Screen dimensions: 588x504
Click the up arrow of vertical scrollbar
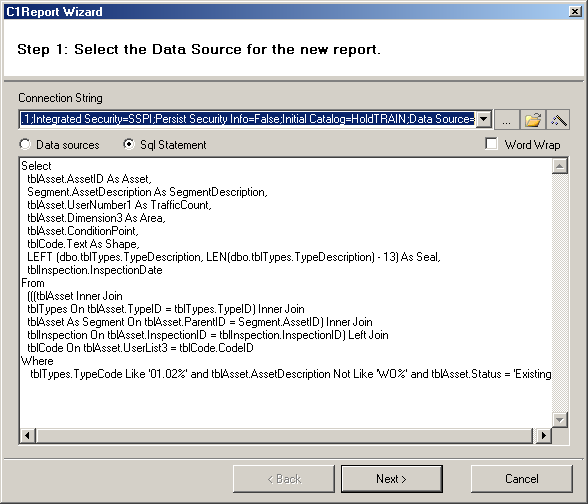pos(560,166)
